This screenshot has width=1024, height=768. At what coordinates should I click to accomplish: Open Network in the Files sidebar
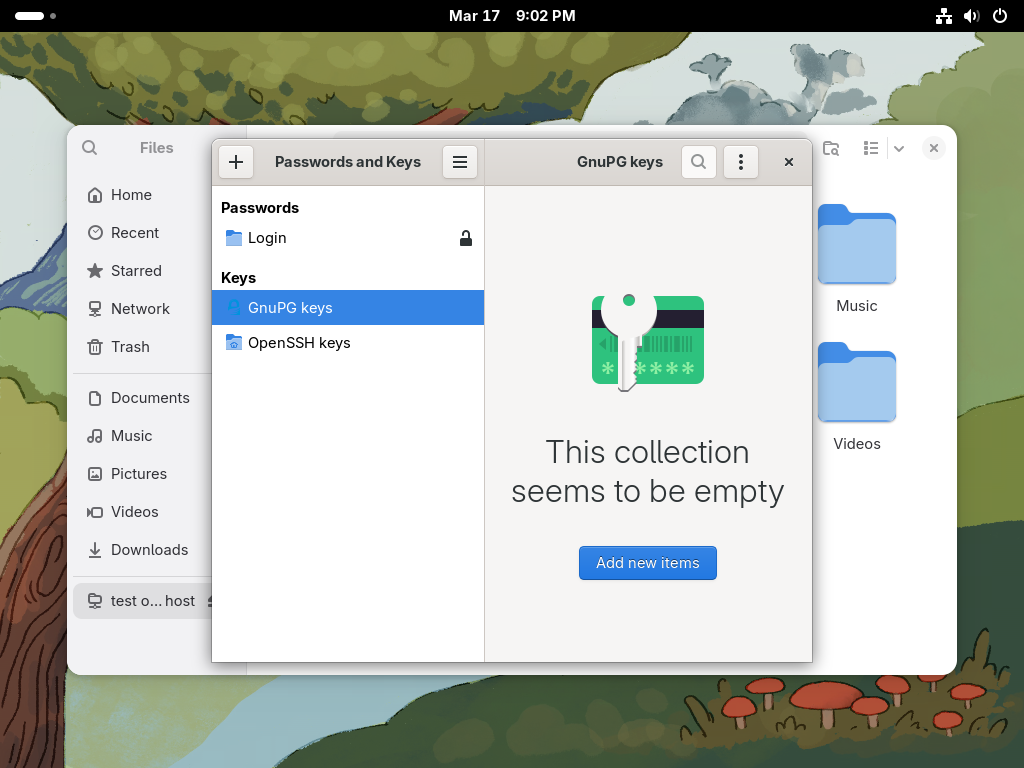click(x=142, y=309)
